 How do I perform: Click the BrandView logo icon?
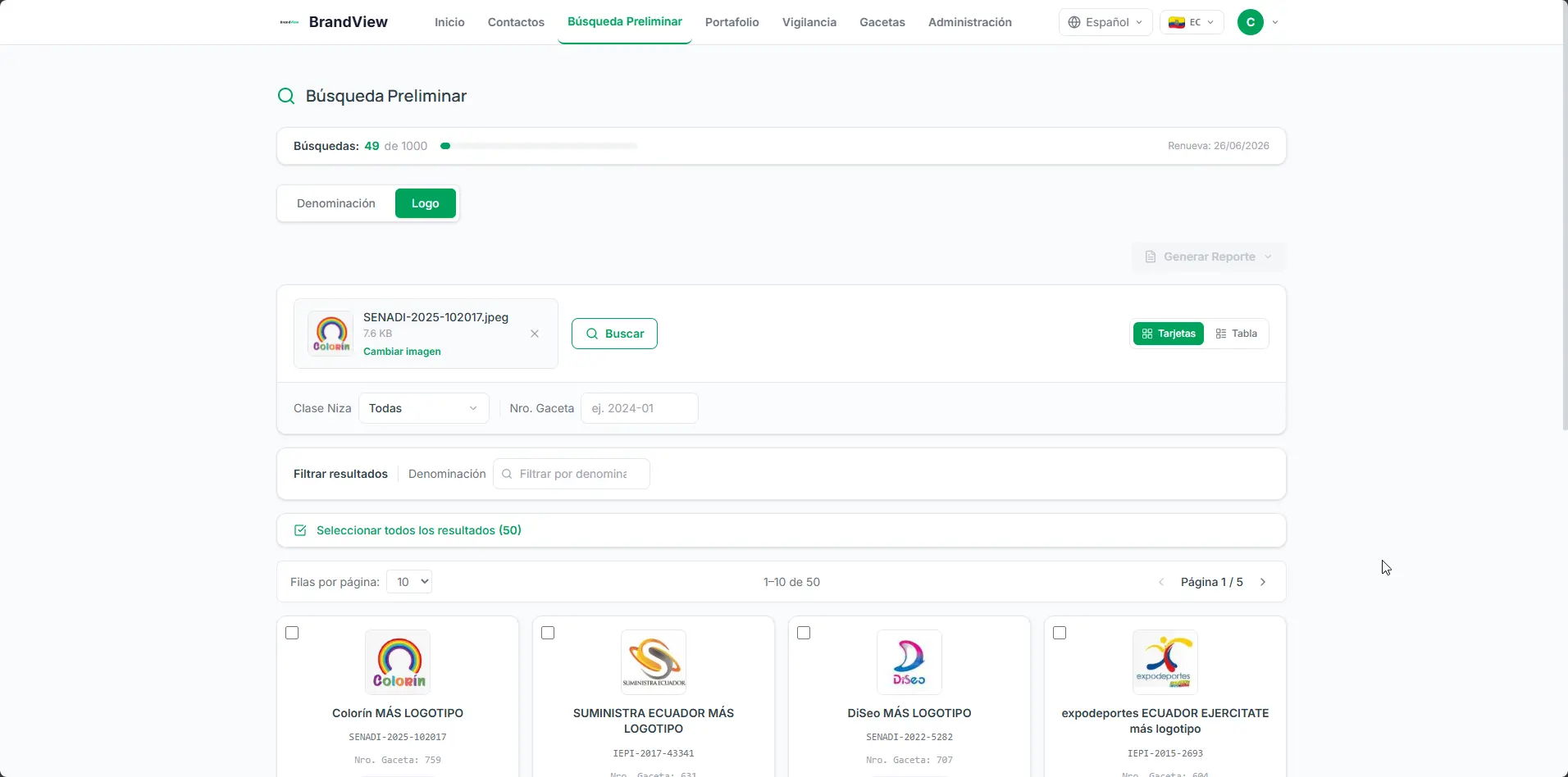coord(289,22)
